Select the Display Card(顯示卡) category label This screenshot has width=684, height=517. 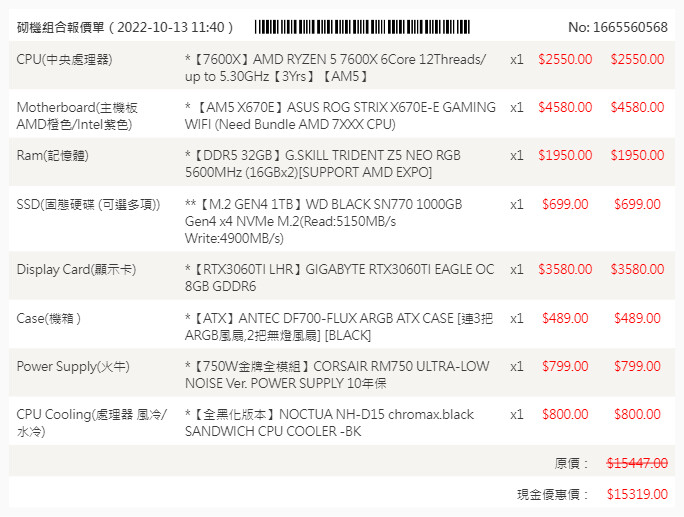[x=76, y=269]
